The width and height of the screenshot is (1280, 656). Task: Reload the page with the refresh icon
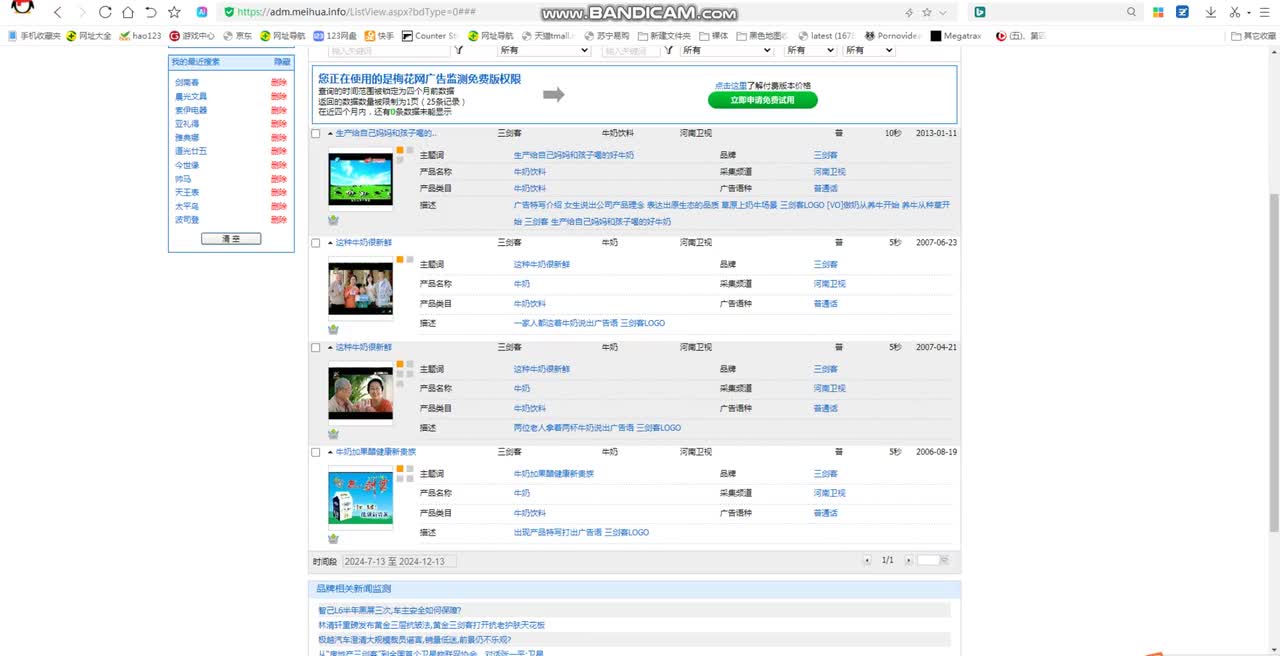click(x=105, y=12)
